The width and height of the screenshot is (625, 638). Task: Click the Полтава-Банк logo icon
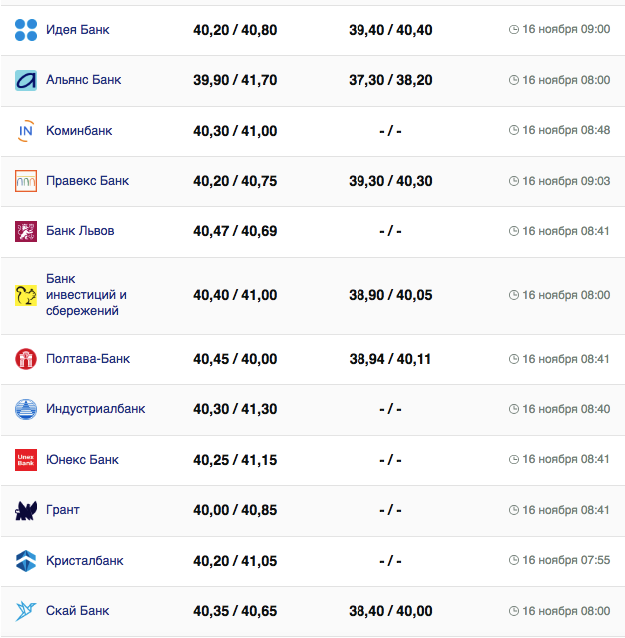point(26,359)
